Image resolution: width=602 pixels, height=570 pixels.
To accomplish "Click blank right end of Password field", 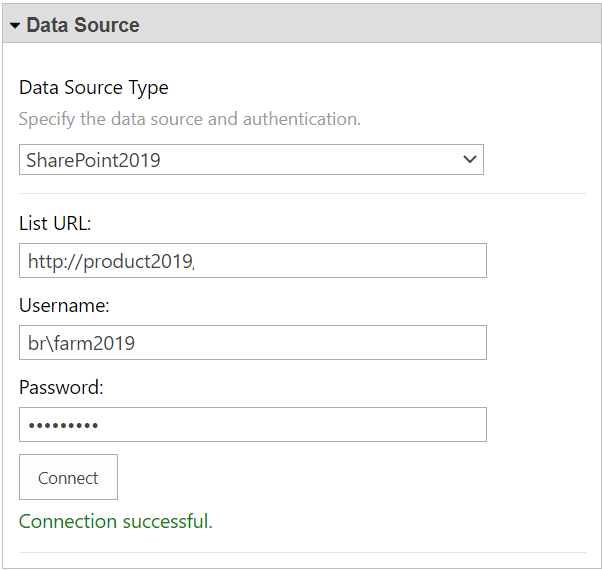I will (x=440, y=425).
